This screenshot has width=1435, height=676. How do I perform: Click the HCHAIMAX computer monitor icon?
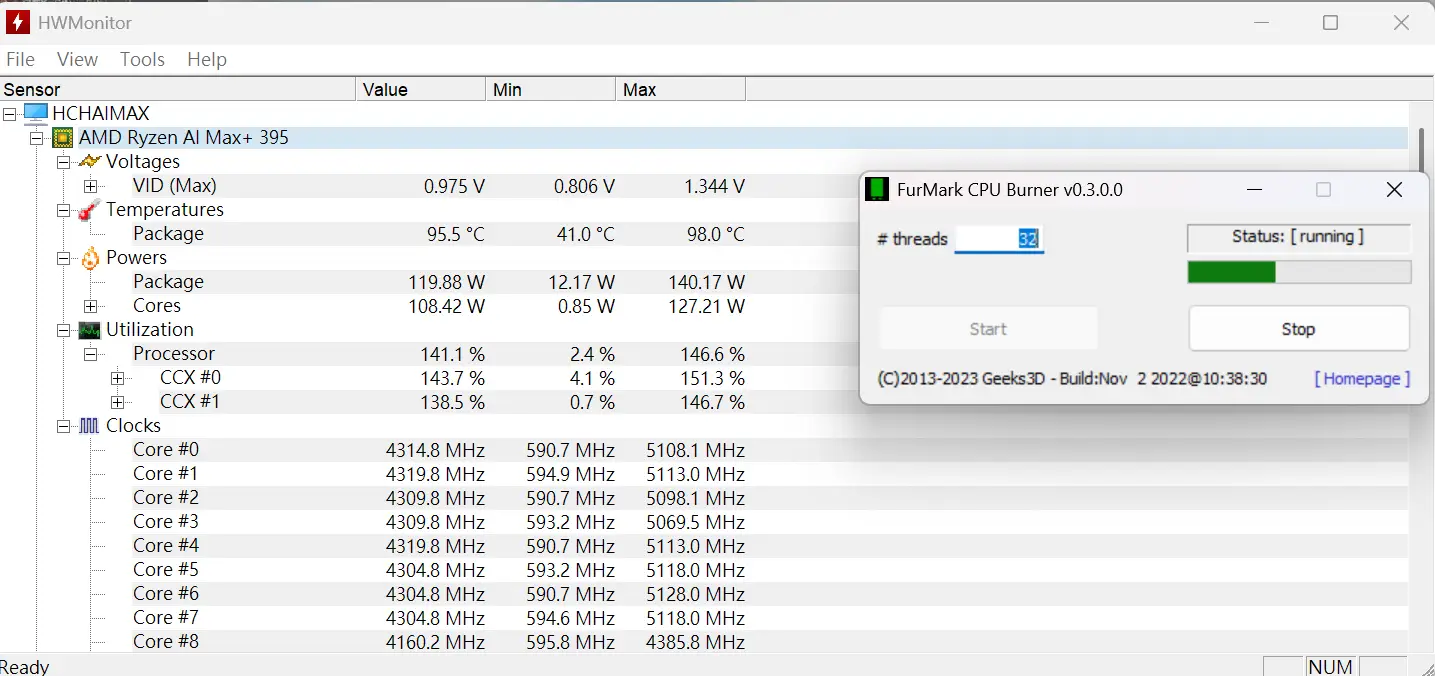click(36, 113)
